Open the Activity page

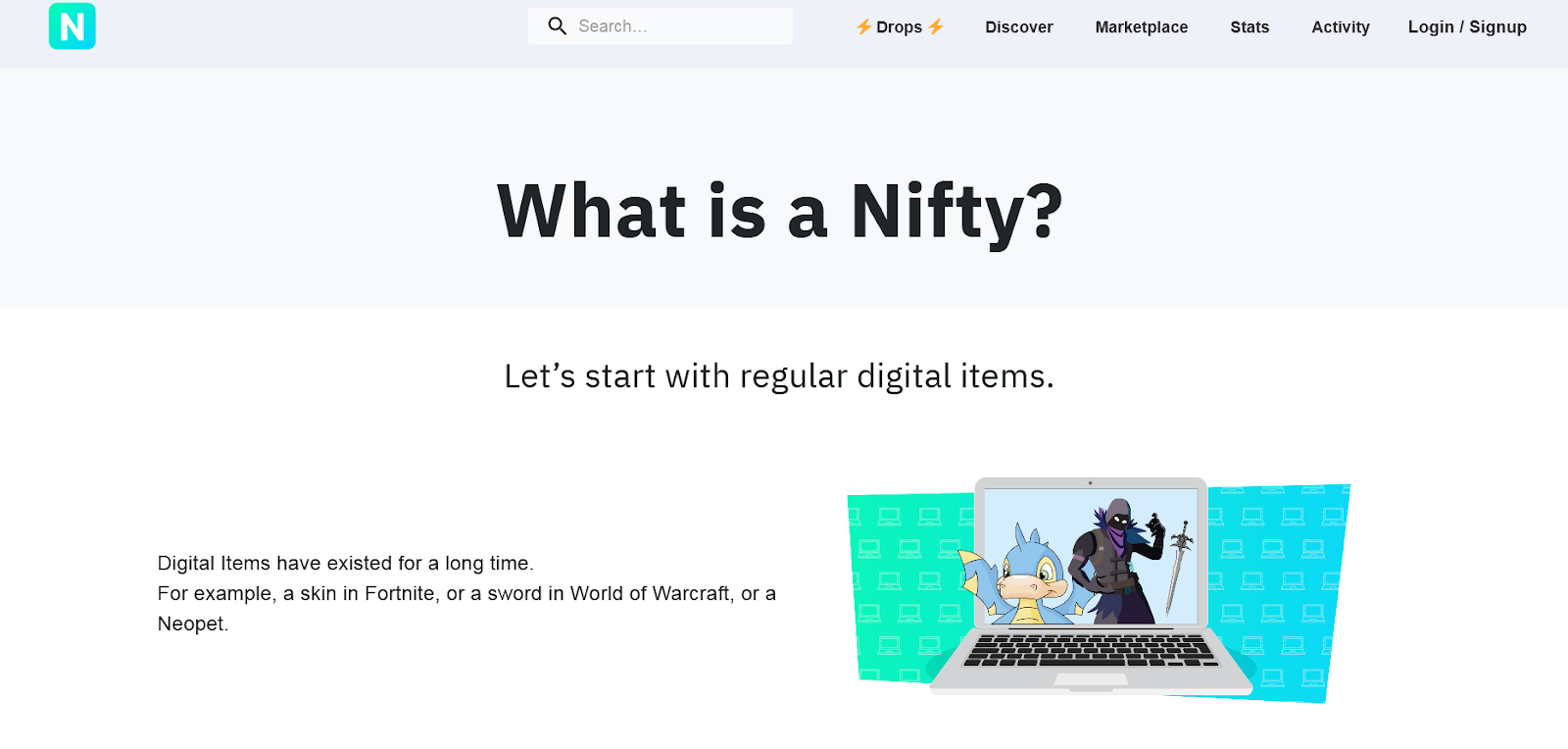[1341, 27]
